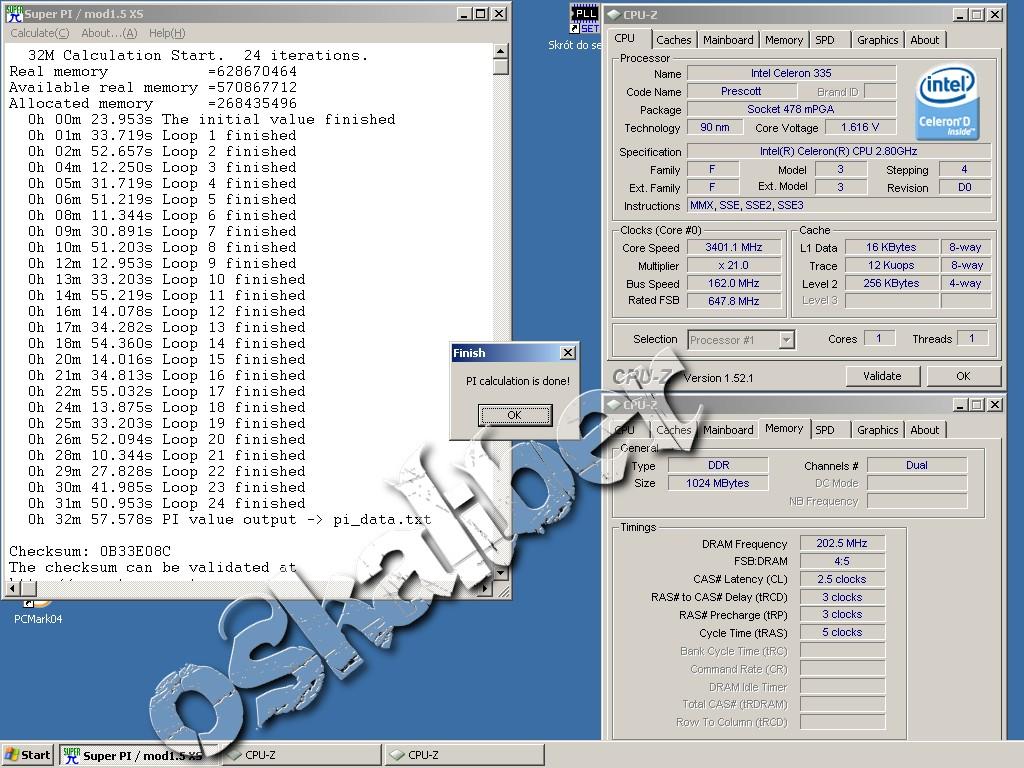This screenshot has width=1024, height=768.
Task: Click the memory Size 1024 MBytes field
Action: [x=718, y=483]
